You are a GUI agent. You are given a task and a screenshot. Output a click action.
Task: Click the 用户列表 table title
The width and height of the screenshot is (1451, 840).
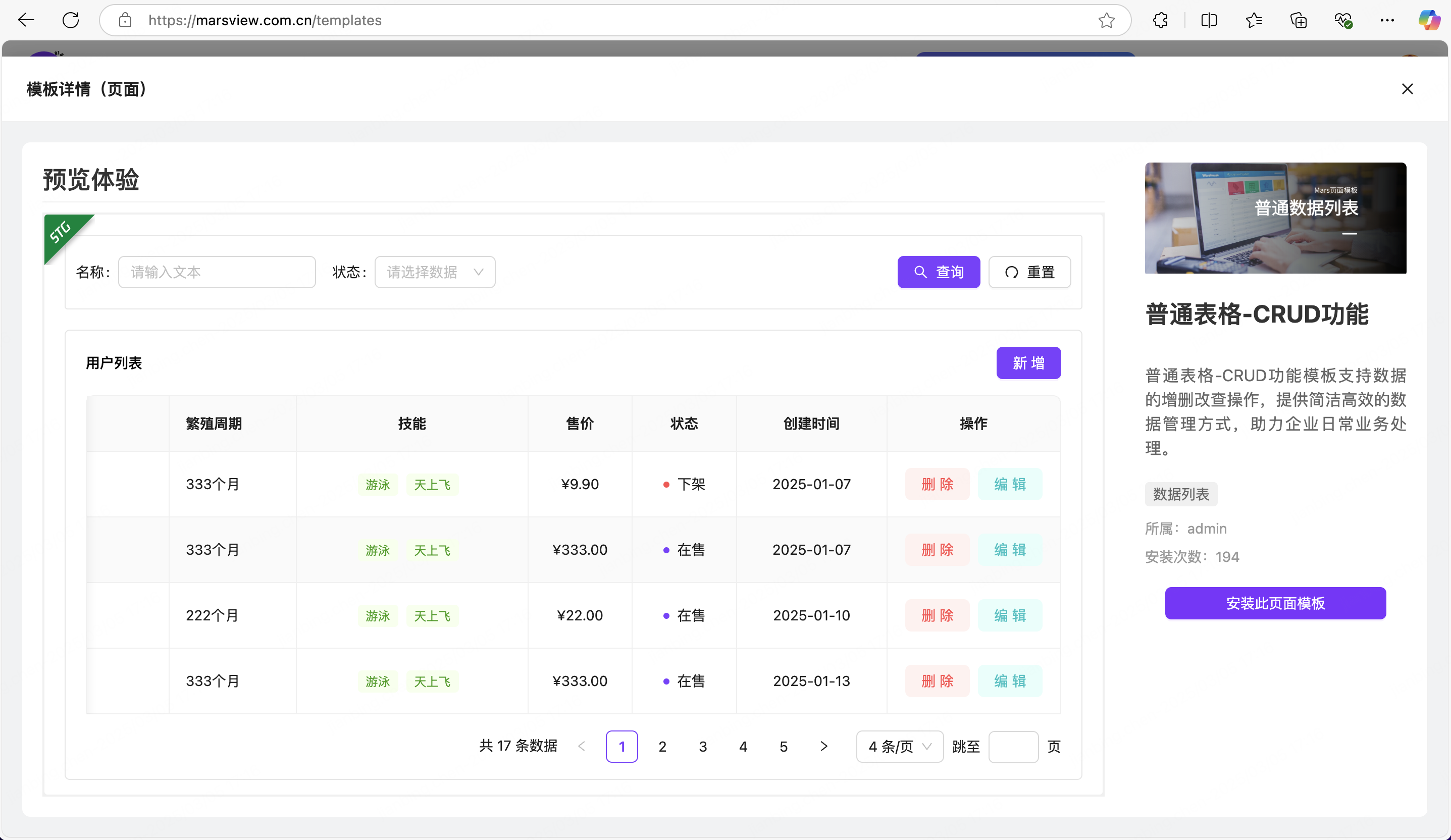point(114,363)
